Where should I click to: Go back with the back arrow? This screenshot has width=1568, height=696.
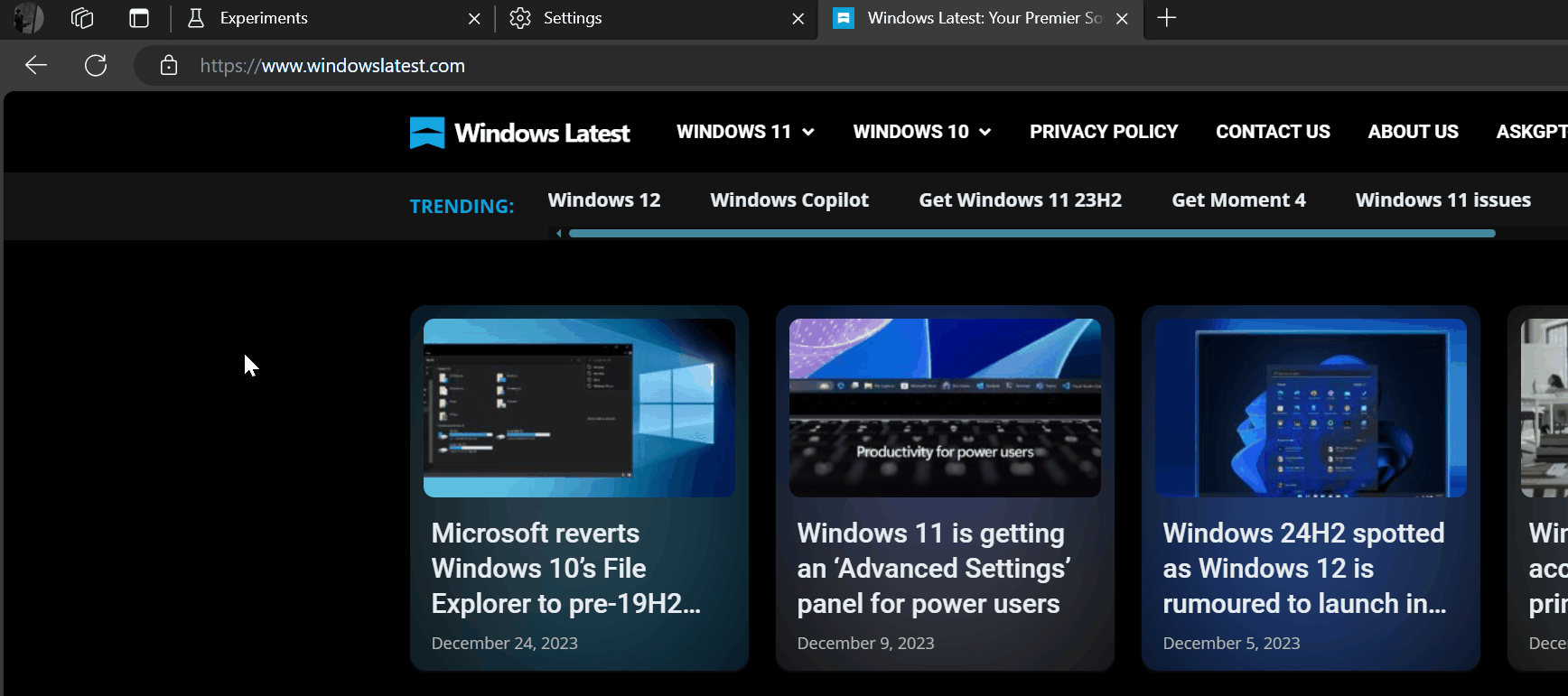[x=36, y=65]
